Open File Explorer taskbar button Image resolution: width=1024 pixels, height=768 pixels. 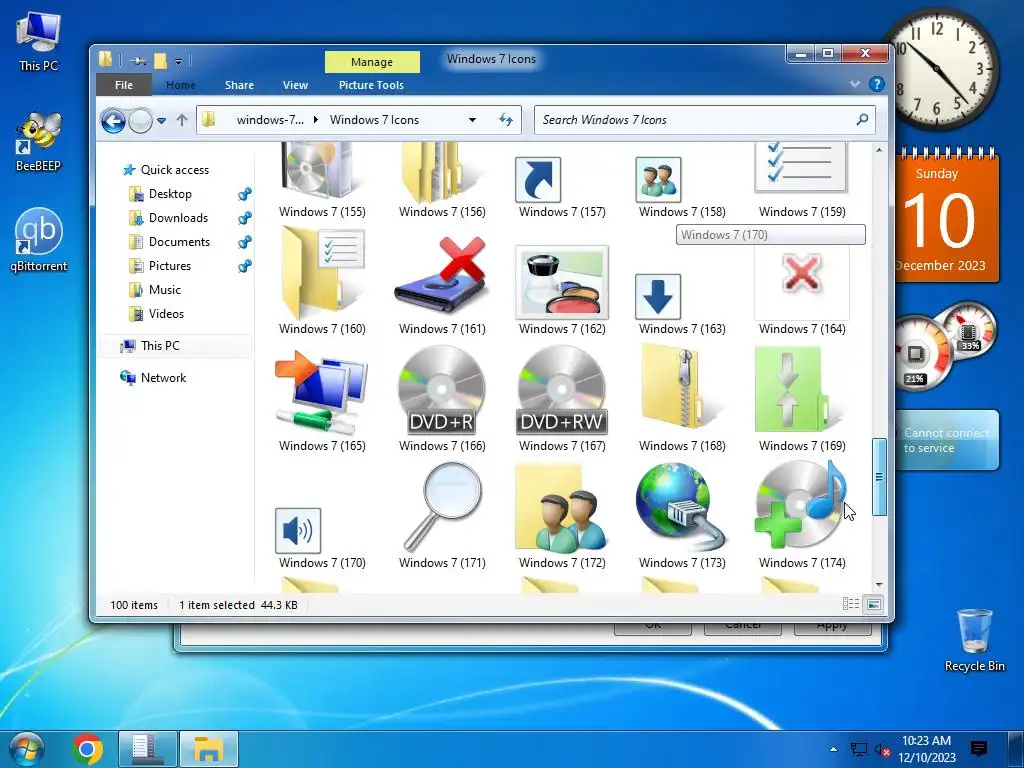coord(208,748)
